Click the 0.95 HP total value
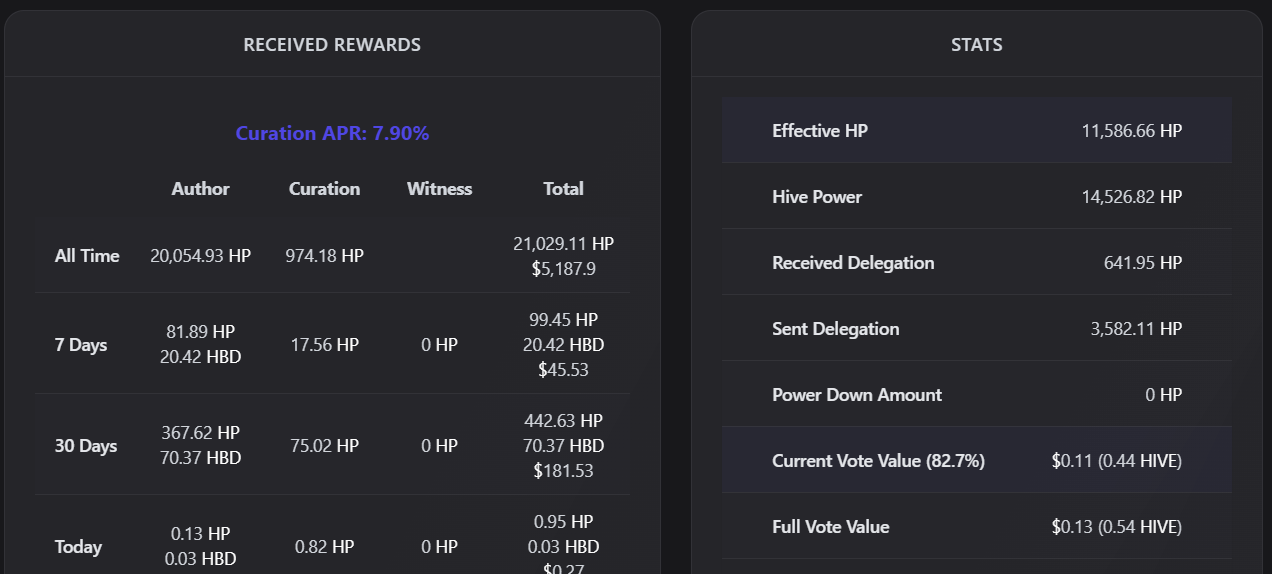1272x574 pixels. coord(563,522)
